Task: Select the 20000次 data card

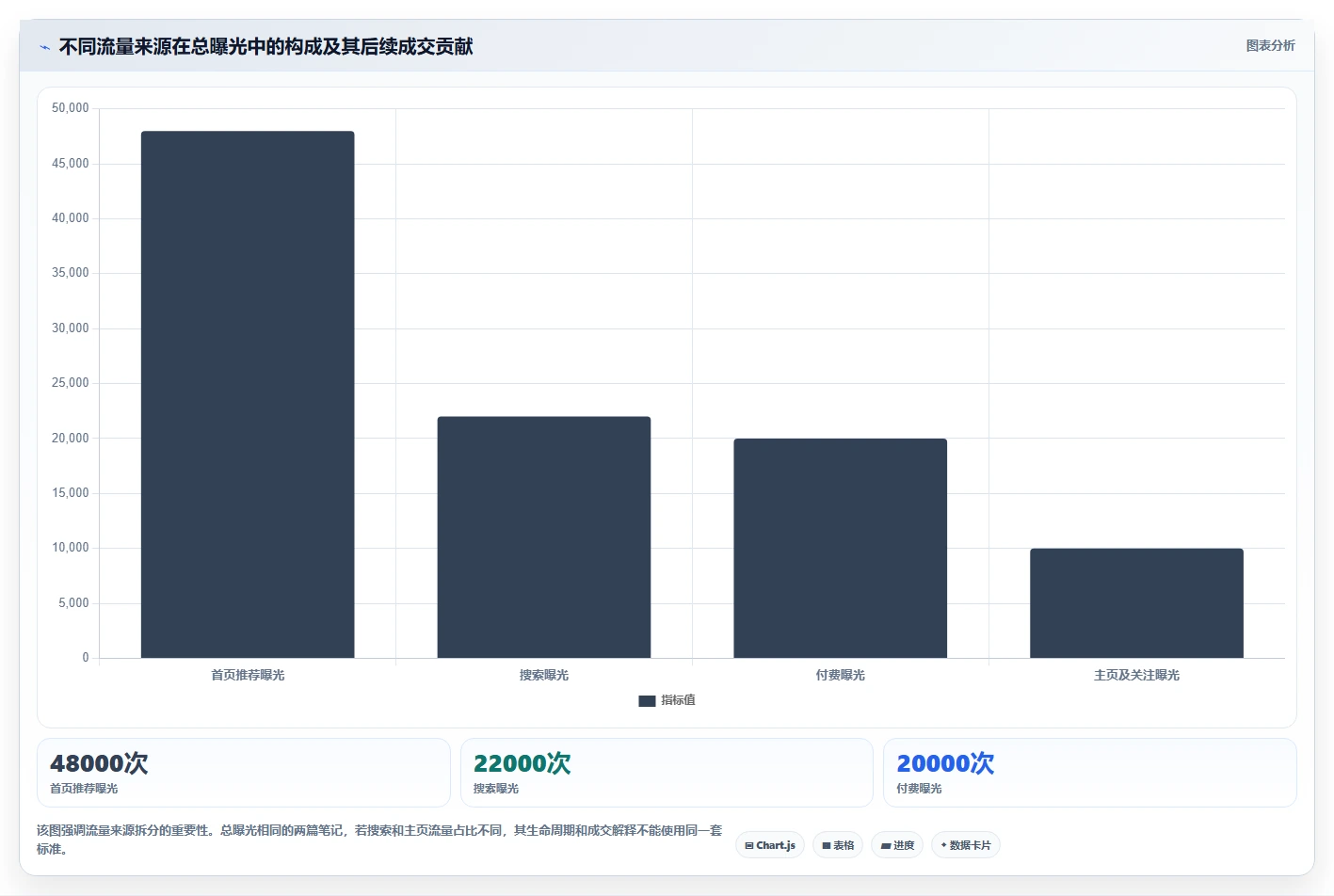Action: pos(1090,773)
